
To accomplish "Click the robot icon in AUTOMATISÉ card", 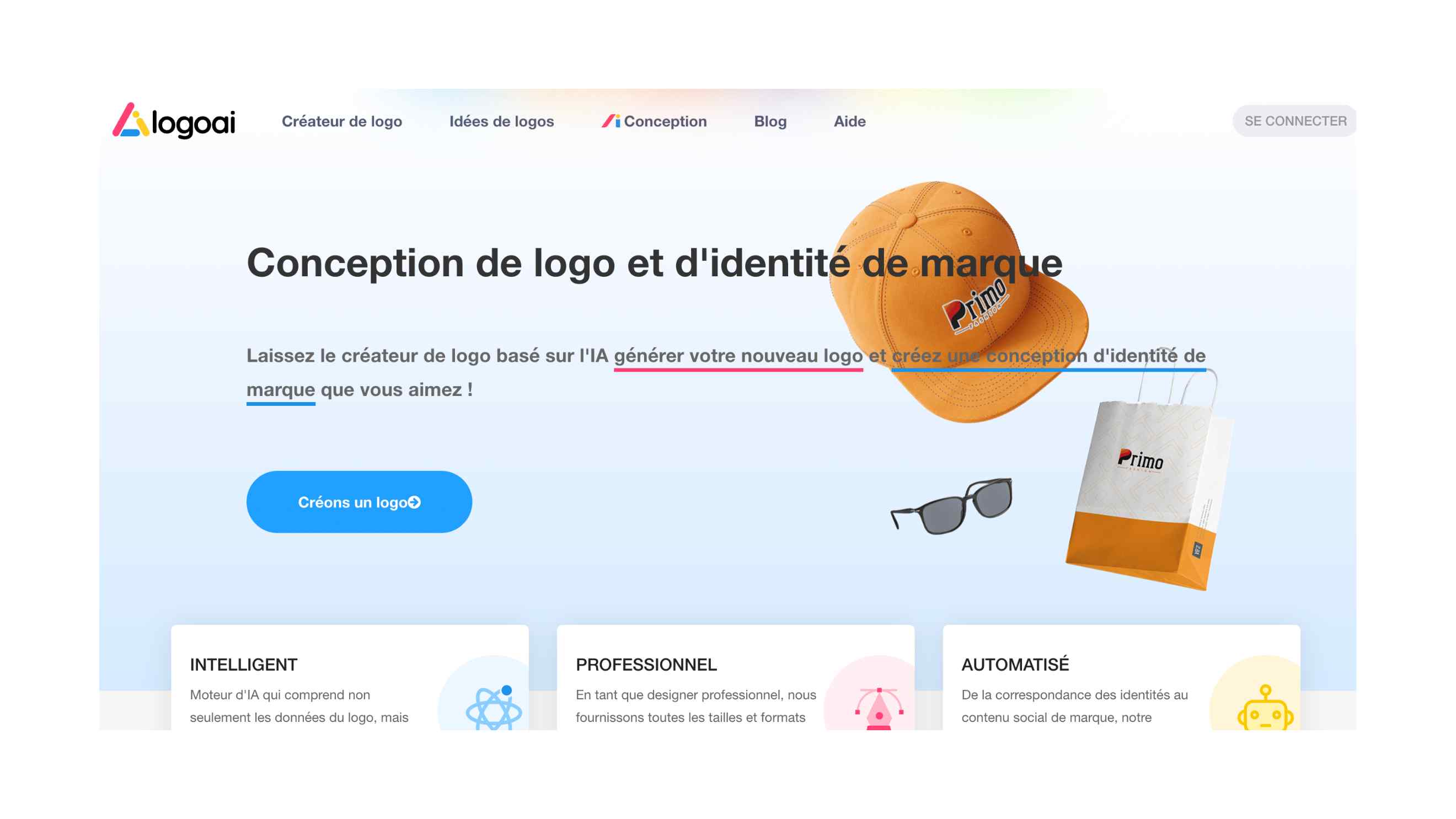I will pyautogui.click(x=1265, y=707).
